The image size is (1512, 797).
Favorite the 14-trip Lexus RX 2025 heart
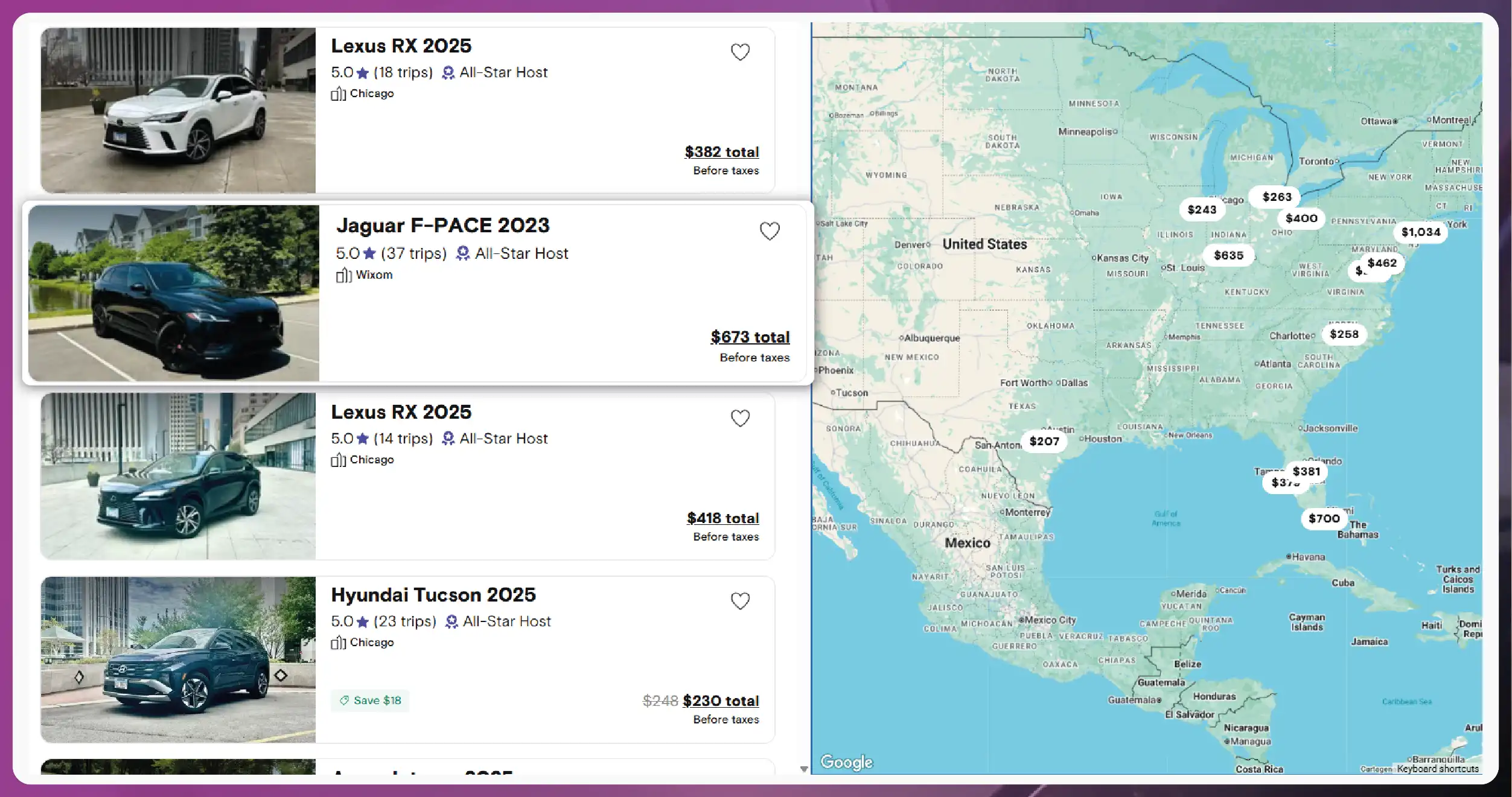point(740,418)
